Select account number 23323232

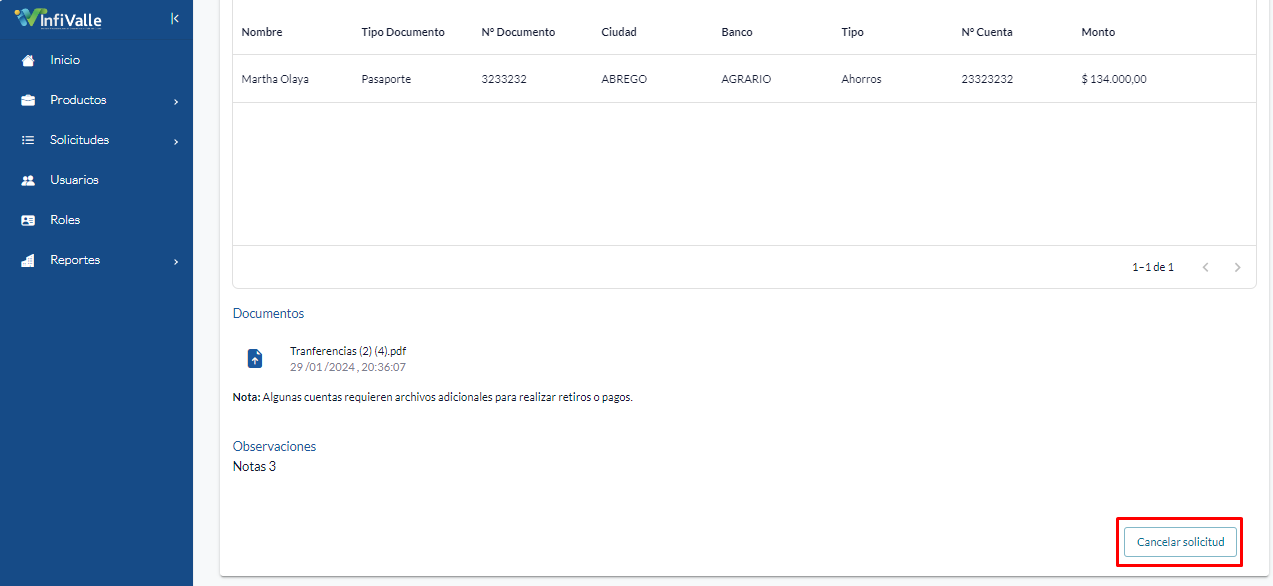point(987,79)
